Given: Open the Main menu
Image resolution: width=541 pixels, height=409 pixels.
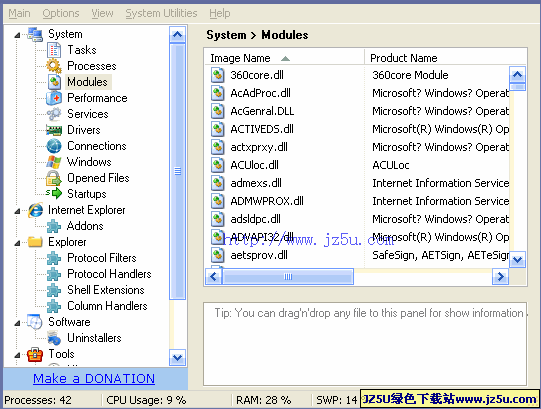Looking at the screenshot, I should [19, 13].
